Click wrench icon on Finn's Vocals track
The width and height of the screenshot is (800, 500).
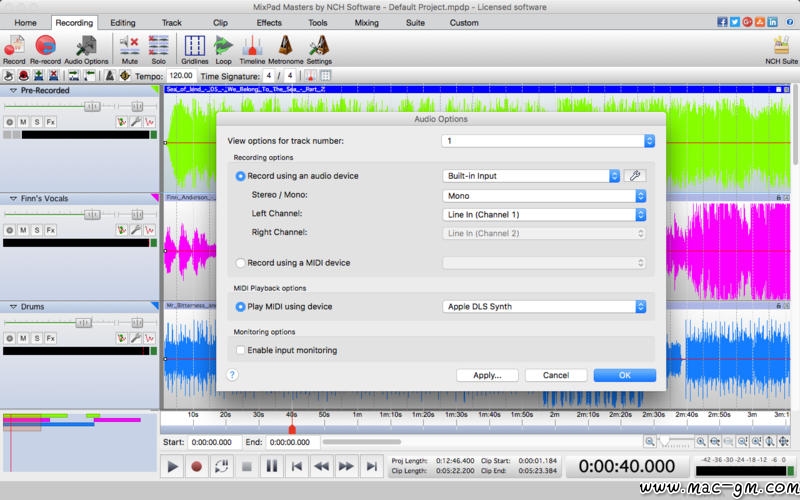(x=135, y=230)
